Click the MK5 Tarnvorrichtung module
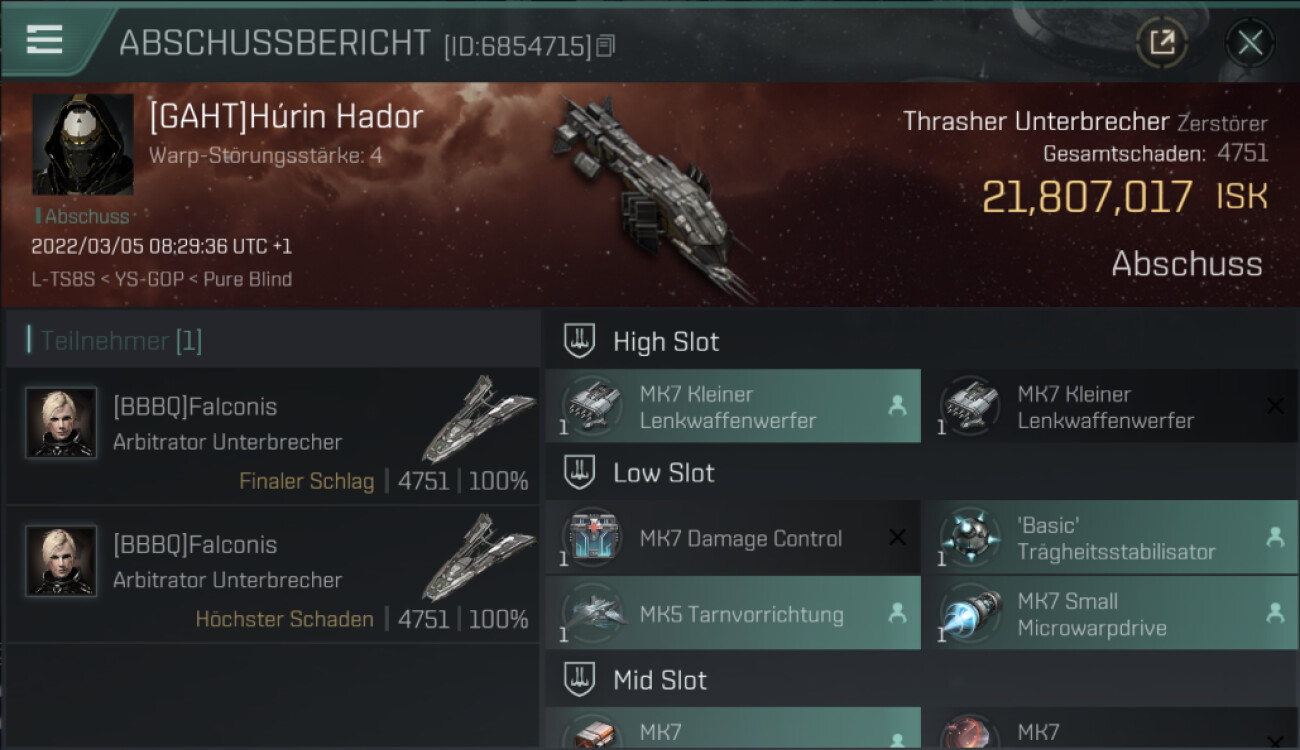This screenshot has height=750, width=1300. [x=733, y=614]
